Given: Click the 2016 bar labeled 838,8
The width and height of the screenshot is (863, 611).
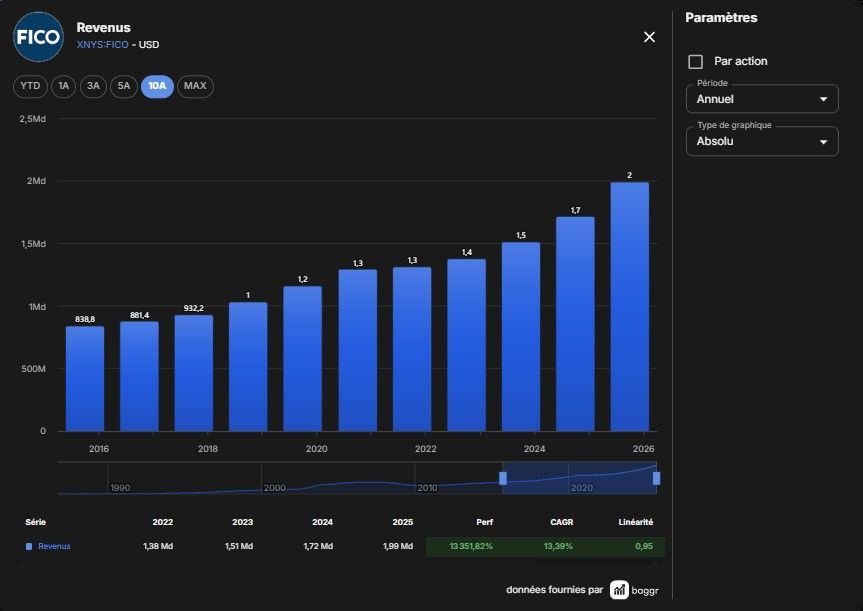Looking at the screenshot, I should click(x=85, y=379).
